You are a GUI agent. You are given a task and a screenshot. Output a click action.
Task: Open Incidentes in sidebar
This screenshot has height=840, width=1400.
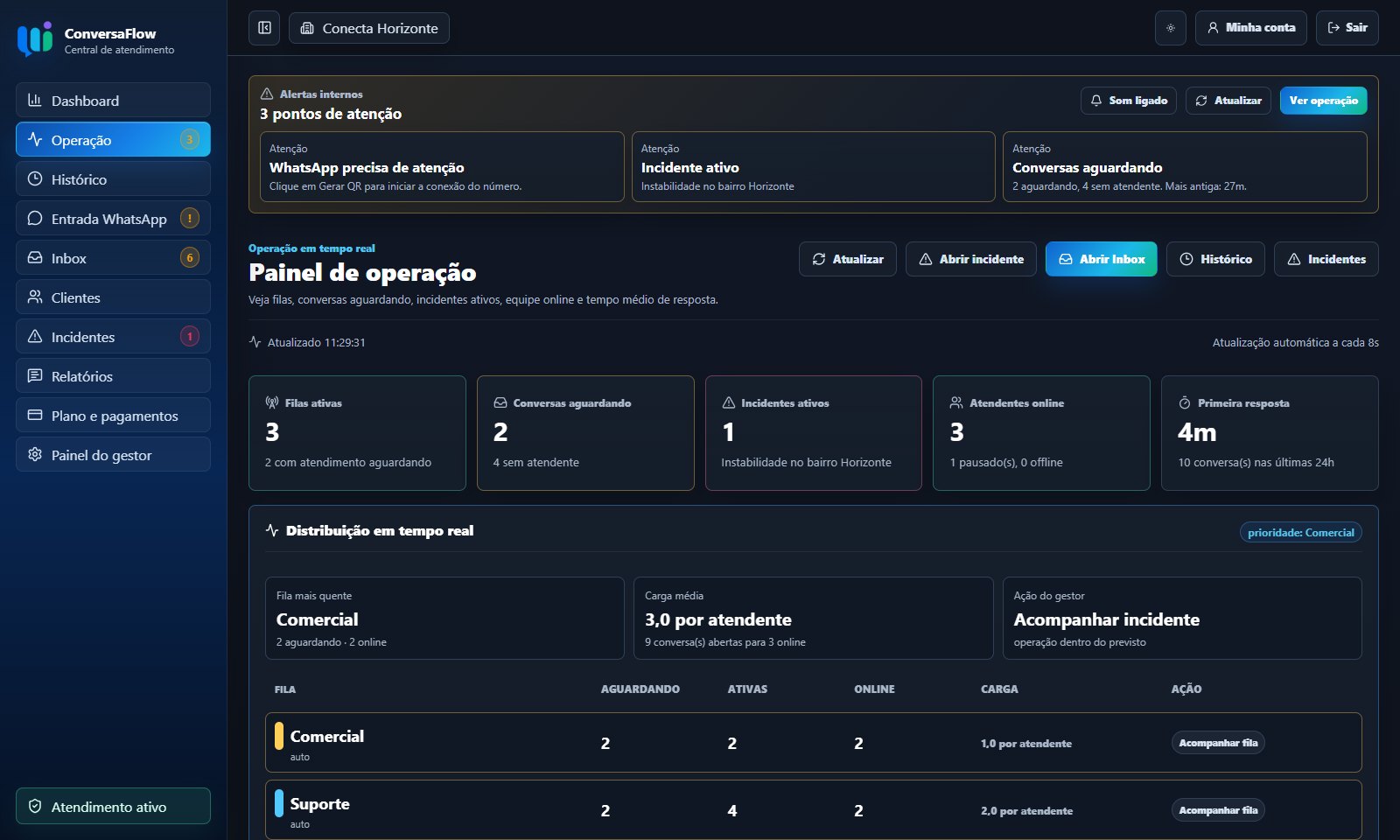[x=113, y=337]
